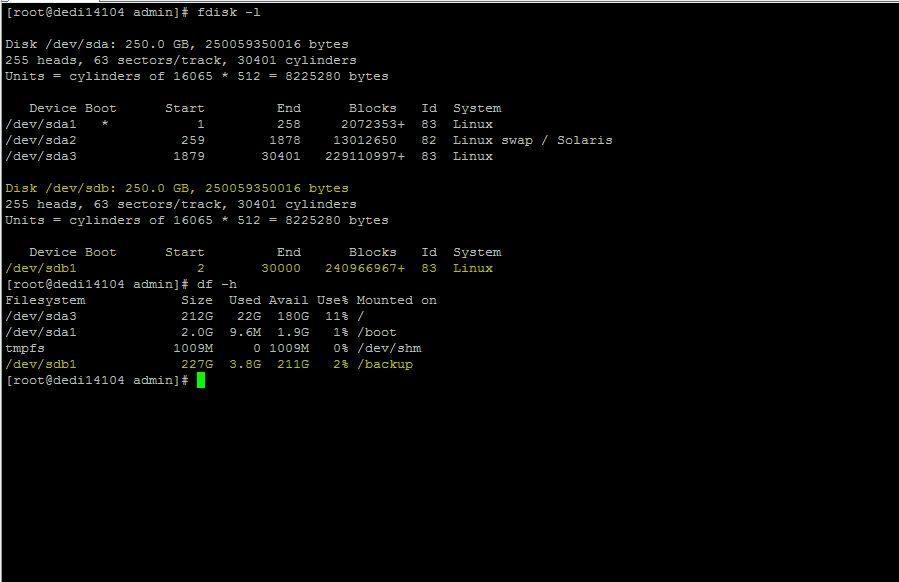Click the 'Mounted on' column header

click(397, 300)
